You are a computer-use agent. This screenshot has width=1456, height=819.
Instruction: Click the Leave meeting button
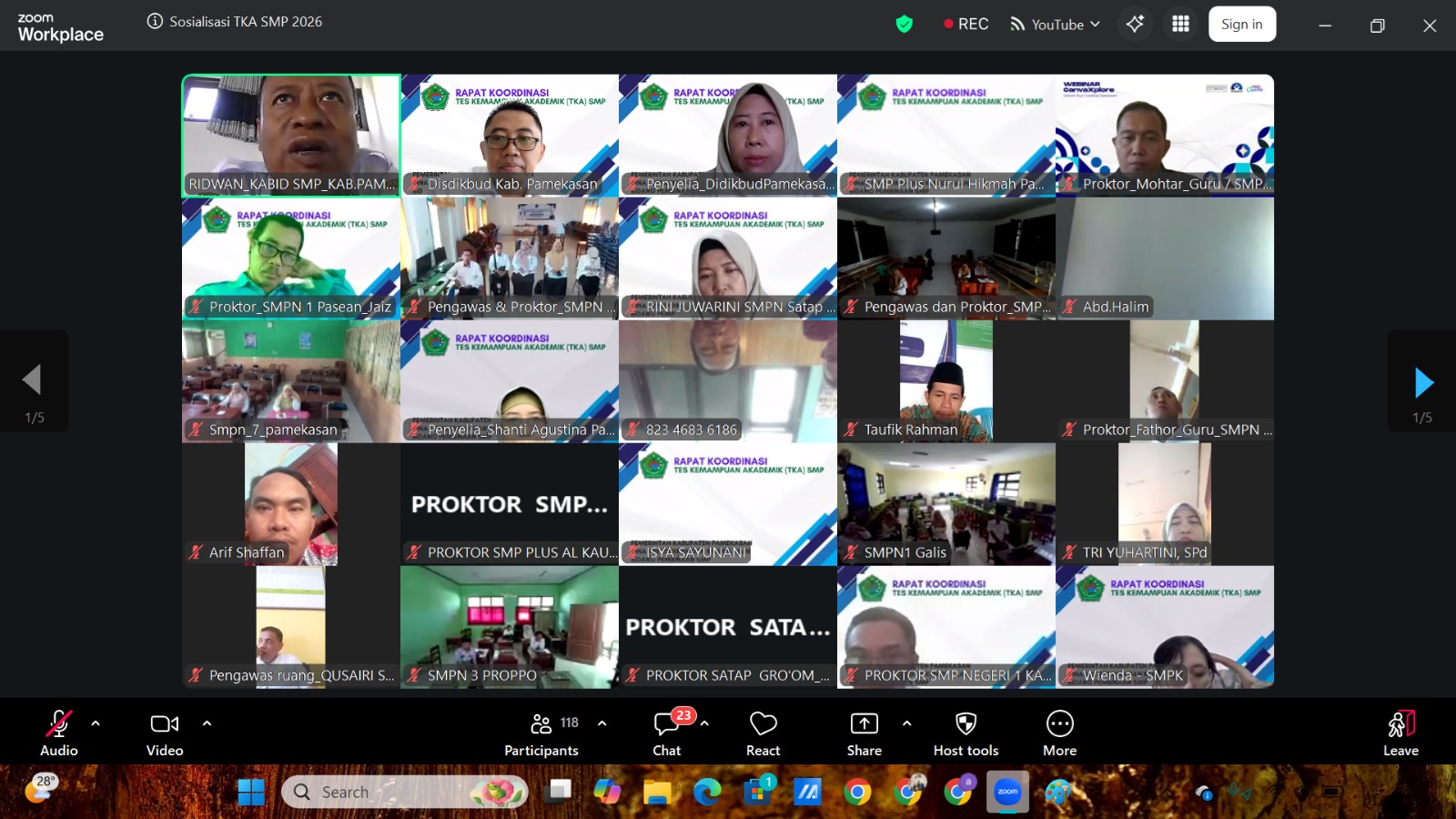[x=1401, y=733]
